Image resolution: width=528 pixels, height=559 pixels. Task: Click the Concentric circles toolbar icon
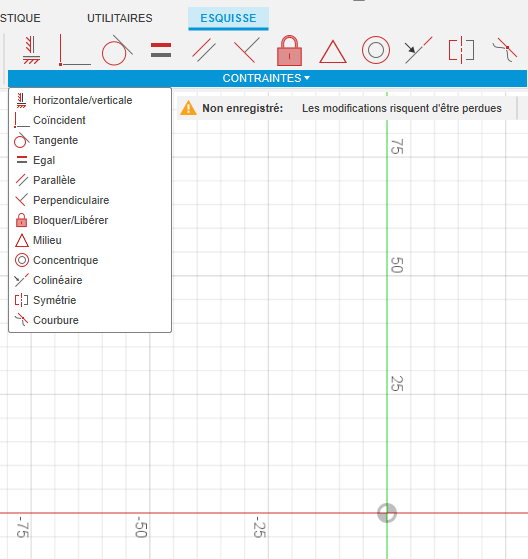[x=376, y=50]
